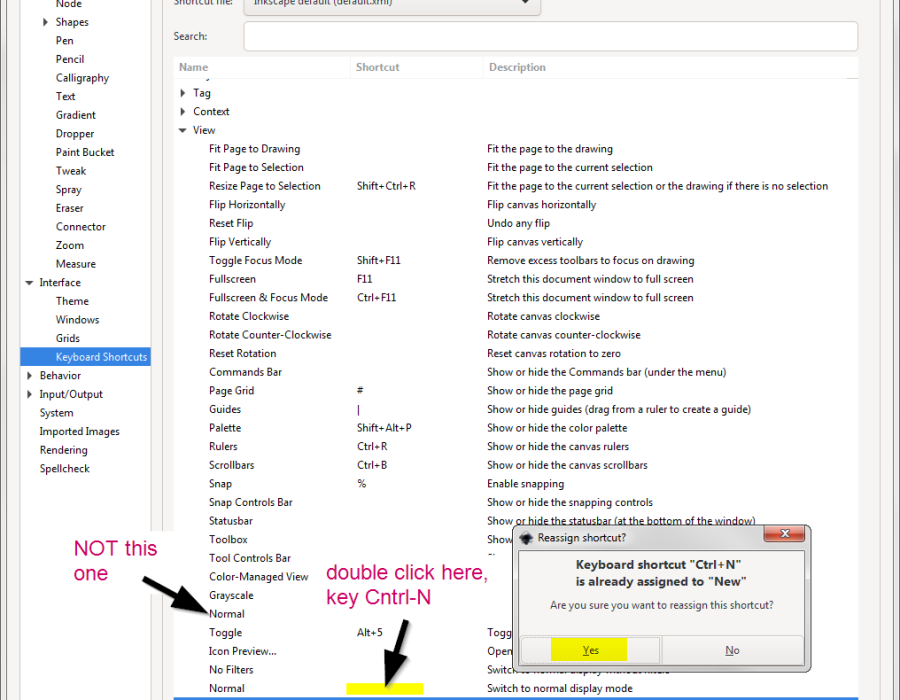
Task: Click the Rotate Clockwise row
Action: [515, 316]
